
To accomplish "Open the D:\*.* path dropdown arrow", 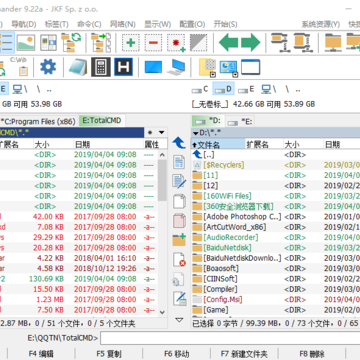I will (x=195, y=133).
